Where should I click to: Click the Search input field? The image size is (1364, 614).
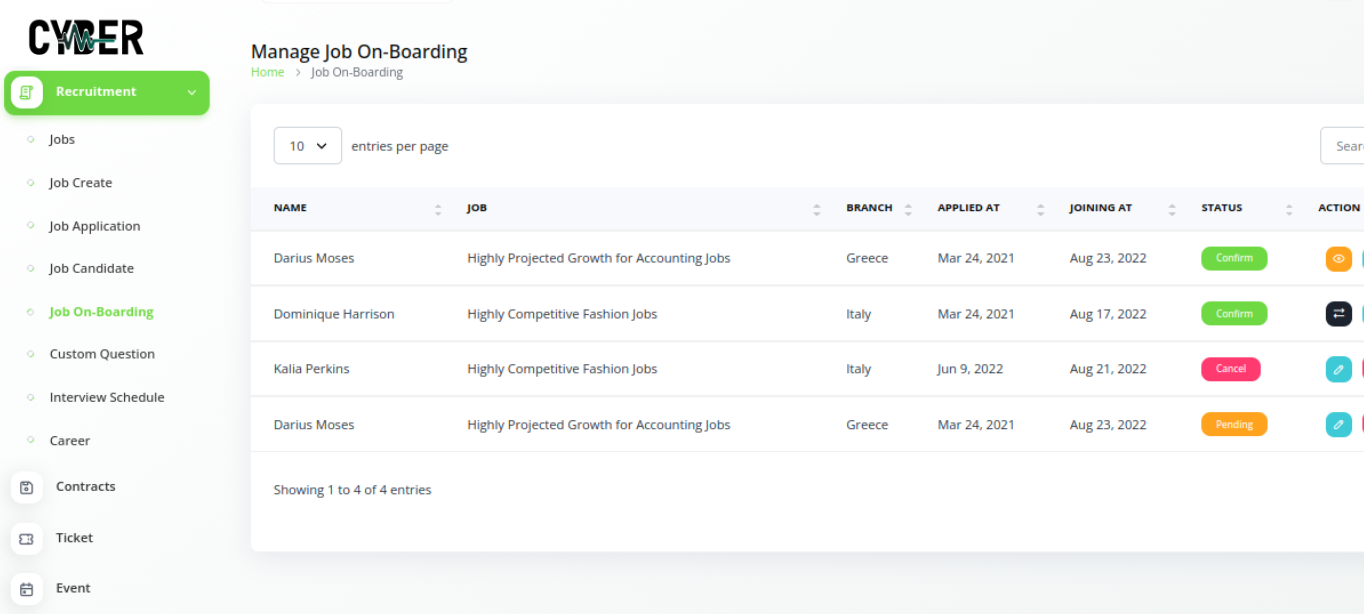1345,146
